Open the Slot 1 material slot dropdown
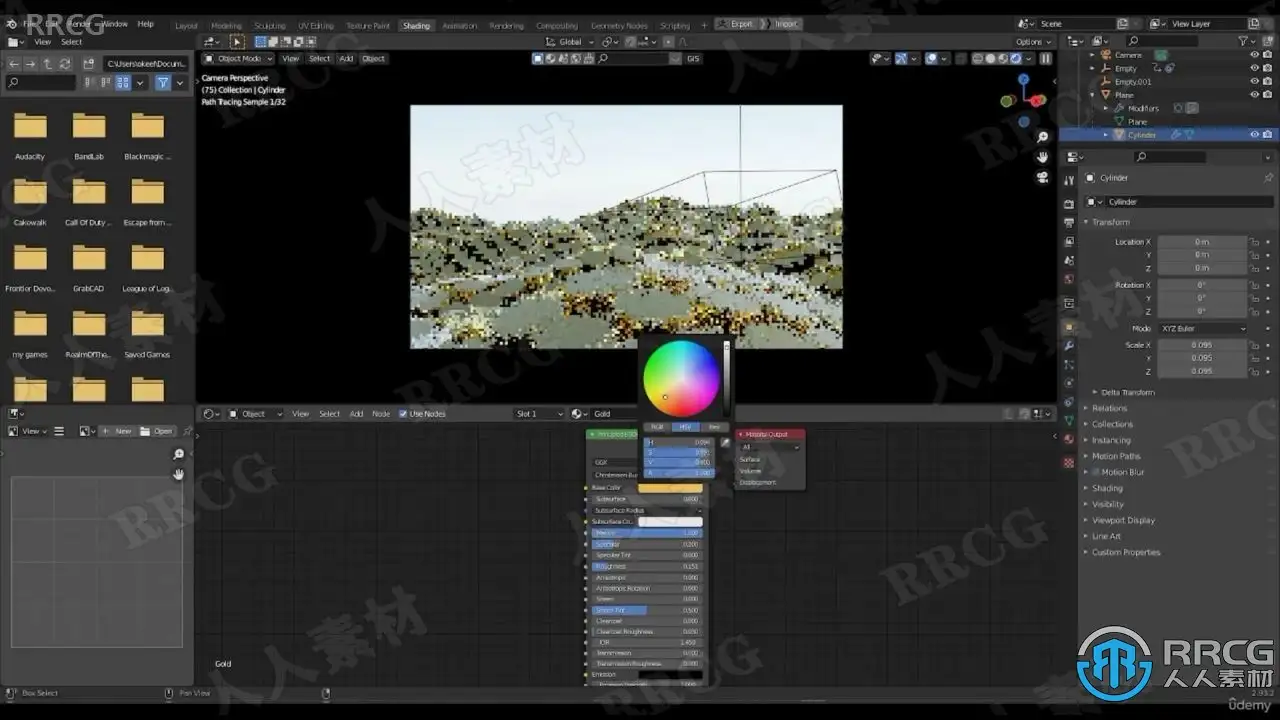1280x720 pixels. pyautogui.click(x=540, y=413)
